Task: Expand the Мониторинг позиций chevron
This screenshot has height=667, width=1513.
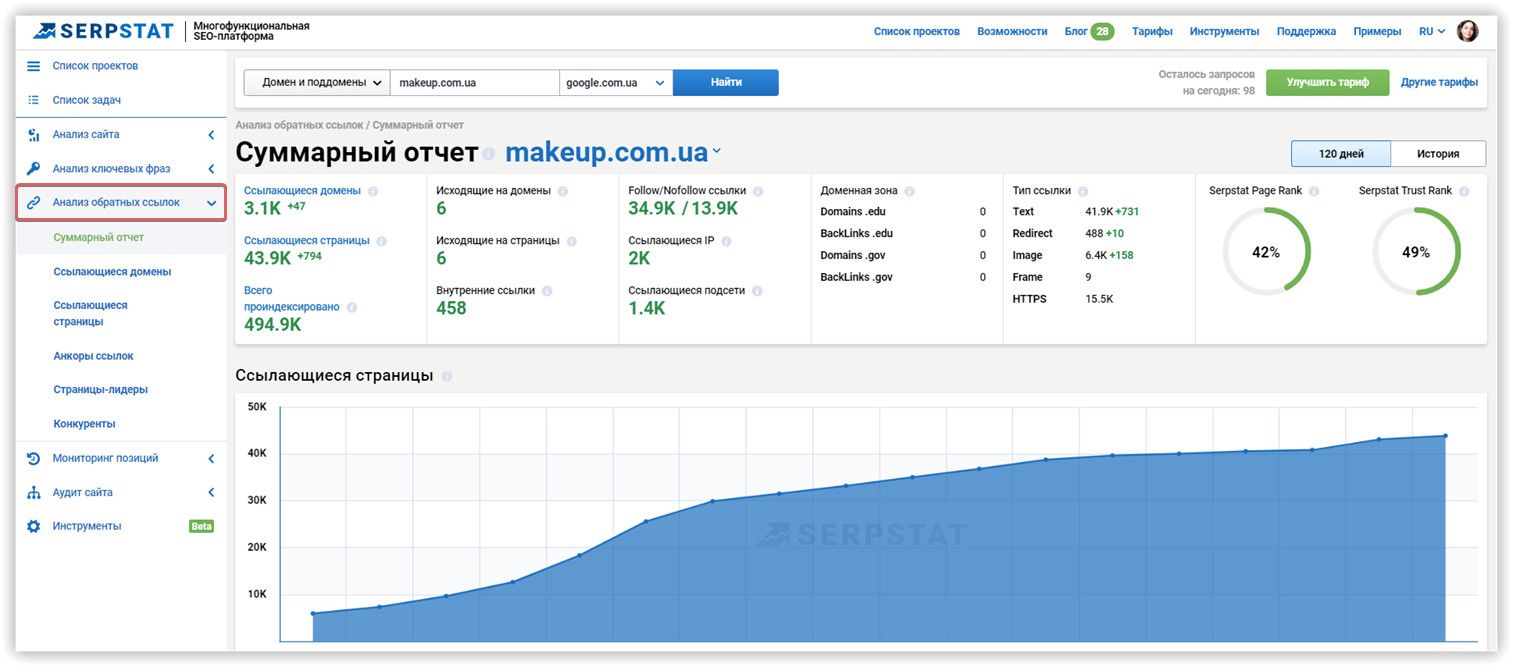Action: tap(211, 458)
